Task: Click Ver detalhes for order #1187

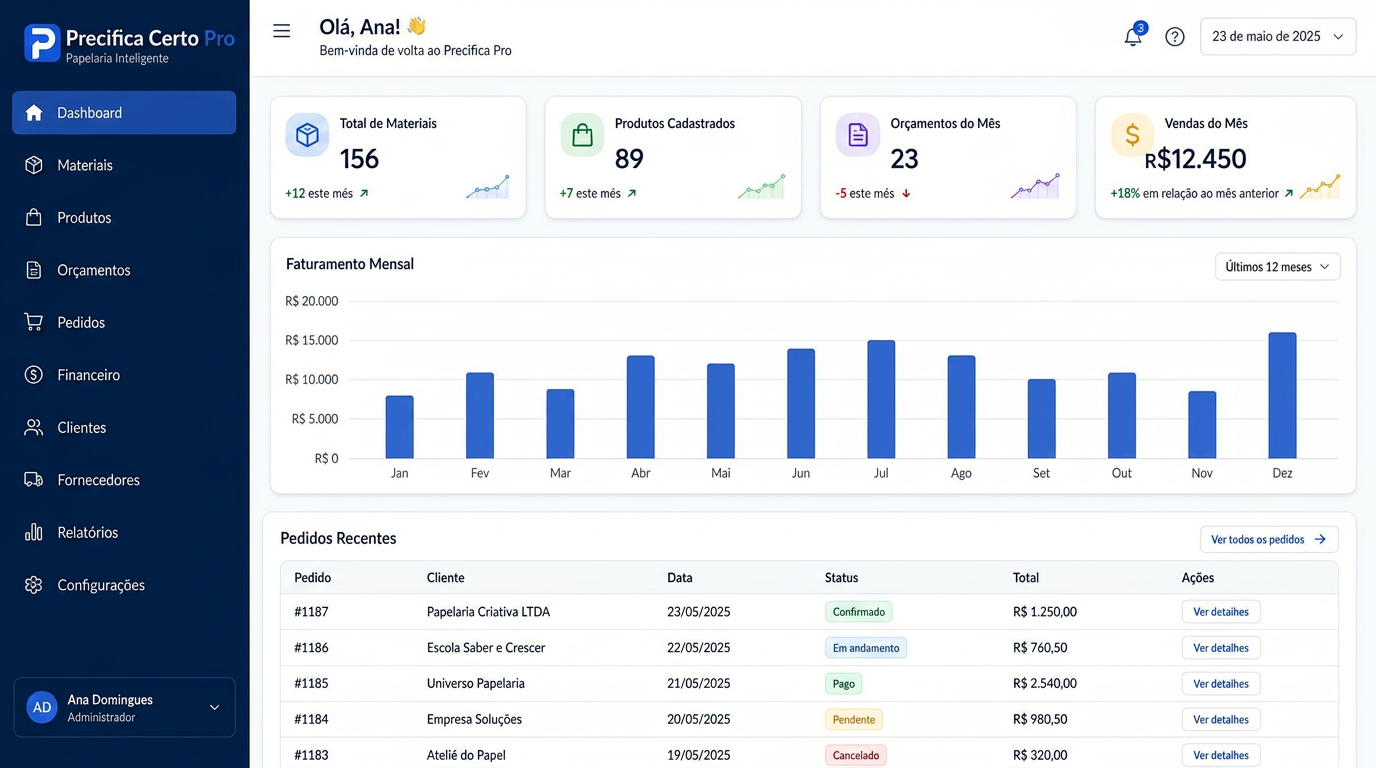Action: [x=1221, y=612]
